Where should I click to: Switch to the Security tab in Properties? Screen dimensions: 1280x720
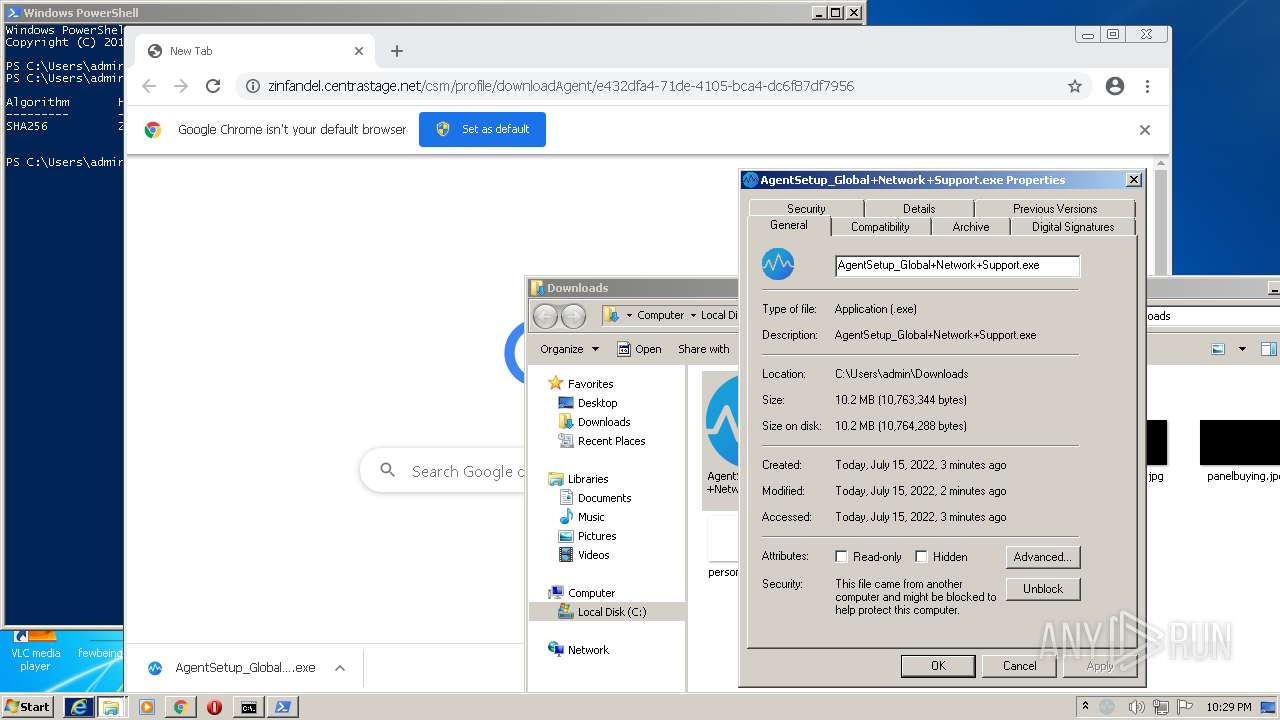(x=806, y=208)
